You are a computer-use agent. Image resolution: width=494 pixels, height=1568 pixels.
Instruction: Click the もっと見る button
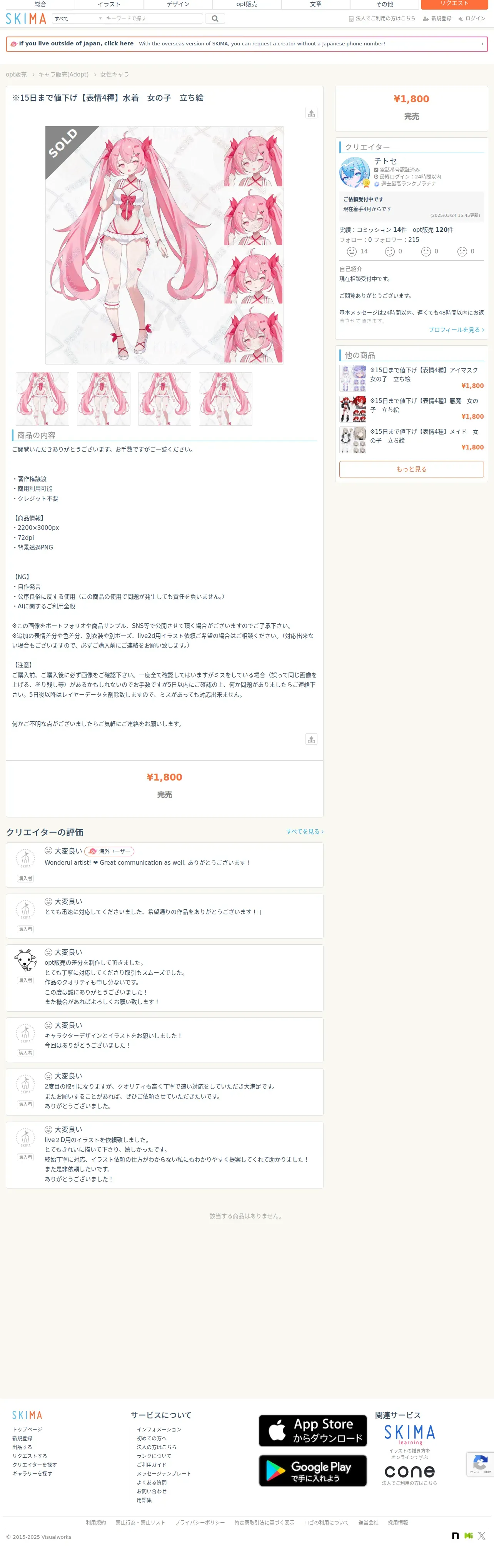(411, 469)
